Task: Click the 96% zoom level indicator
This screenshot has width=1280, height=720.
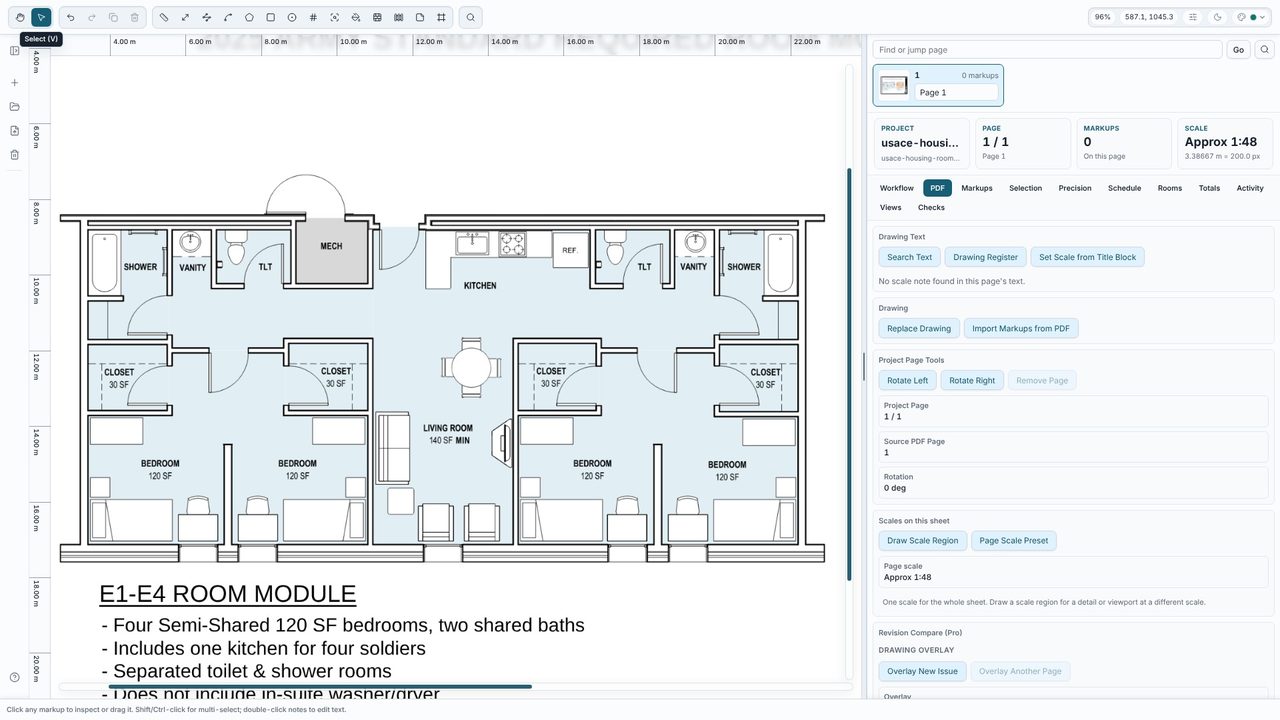Action: pos(1102,17)
